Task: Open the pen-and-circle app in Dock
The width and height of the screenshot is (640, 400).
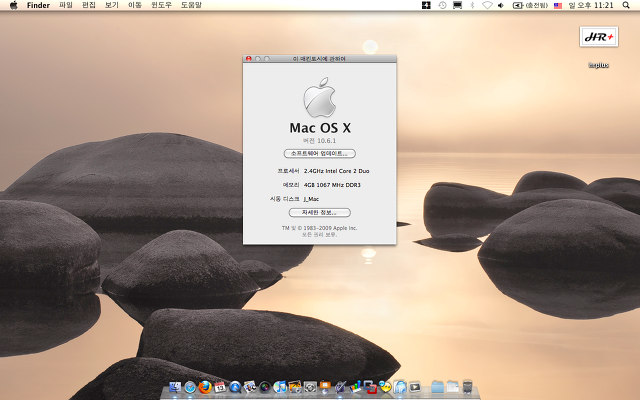Action: (340, 387)
